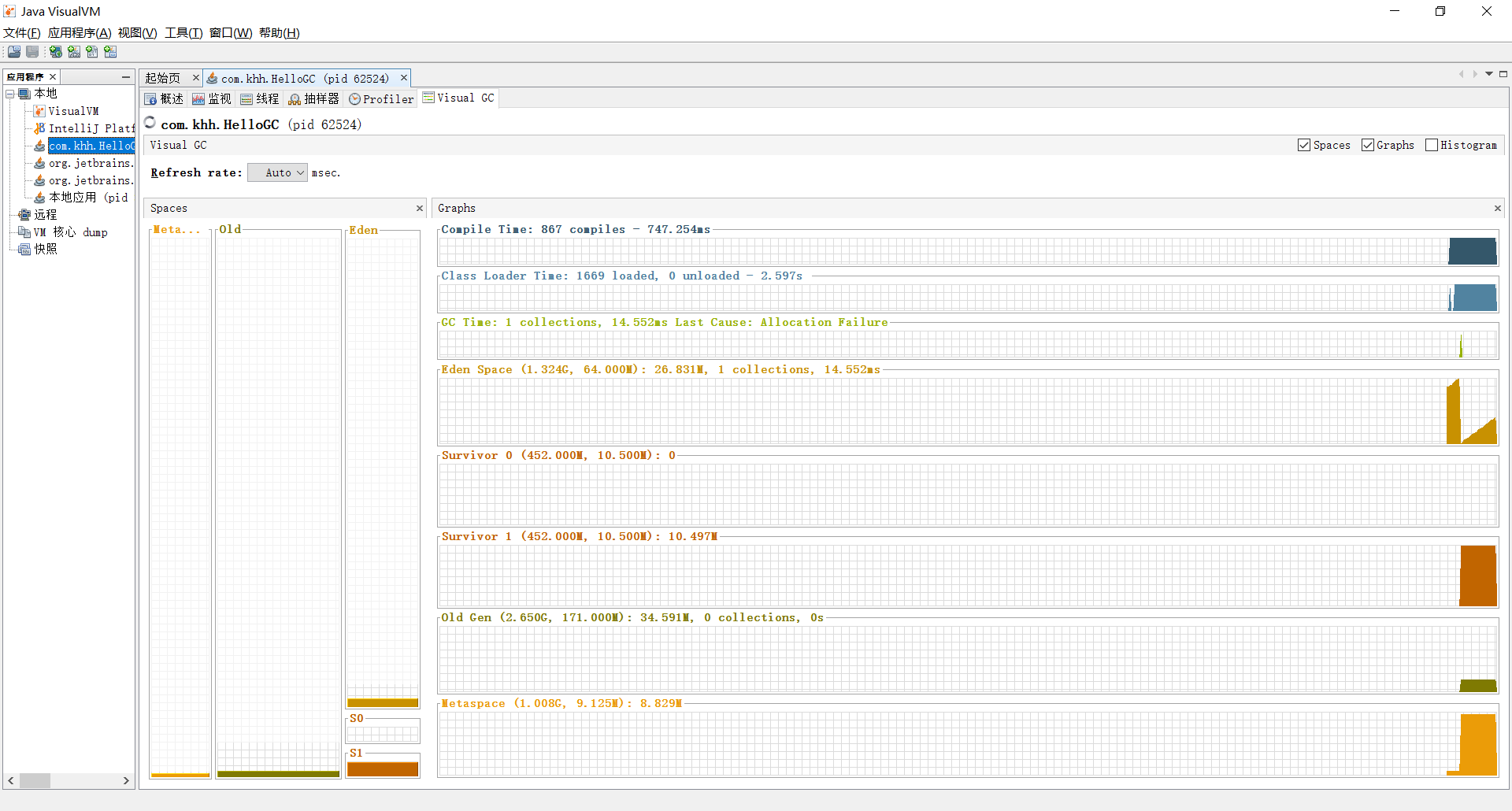Click the Add Application Snapshot toolbar icon
Viewport: 1512px width, 811px height.
[110, 52]
